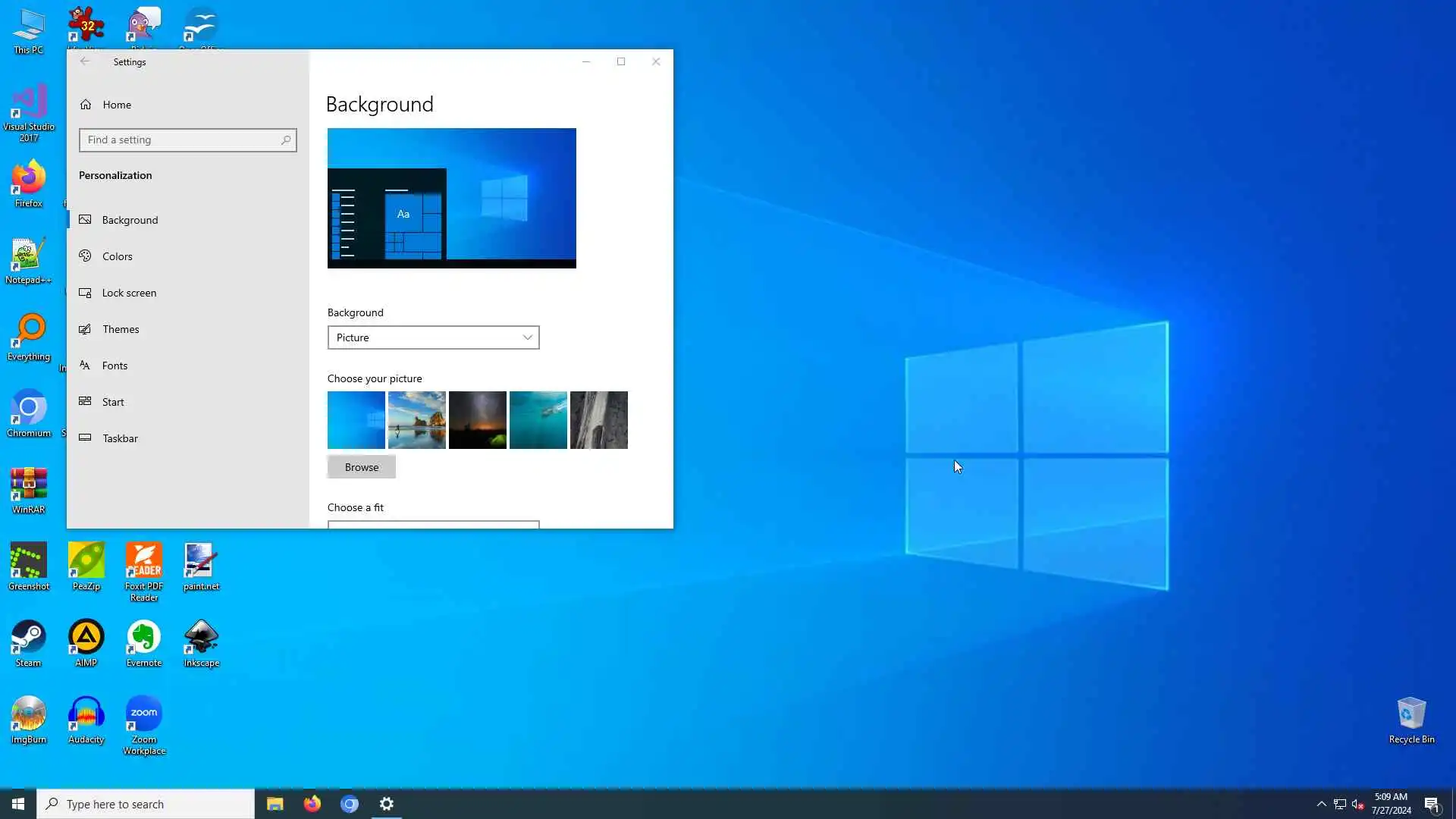Open the Home settings page
Image resolution: width=1456 pixels, height=819 pixels.
click(116, 105)
